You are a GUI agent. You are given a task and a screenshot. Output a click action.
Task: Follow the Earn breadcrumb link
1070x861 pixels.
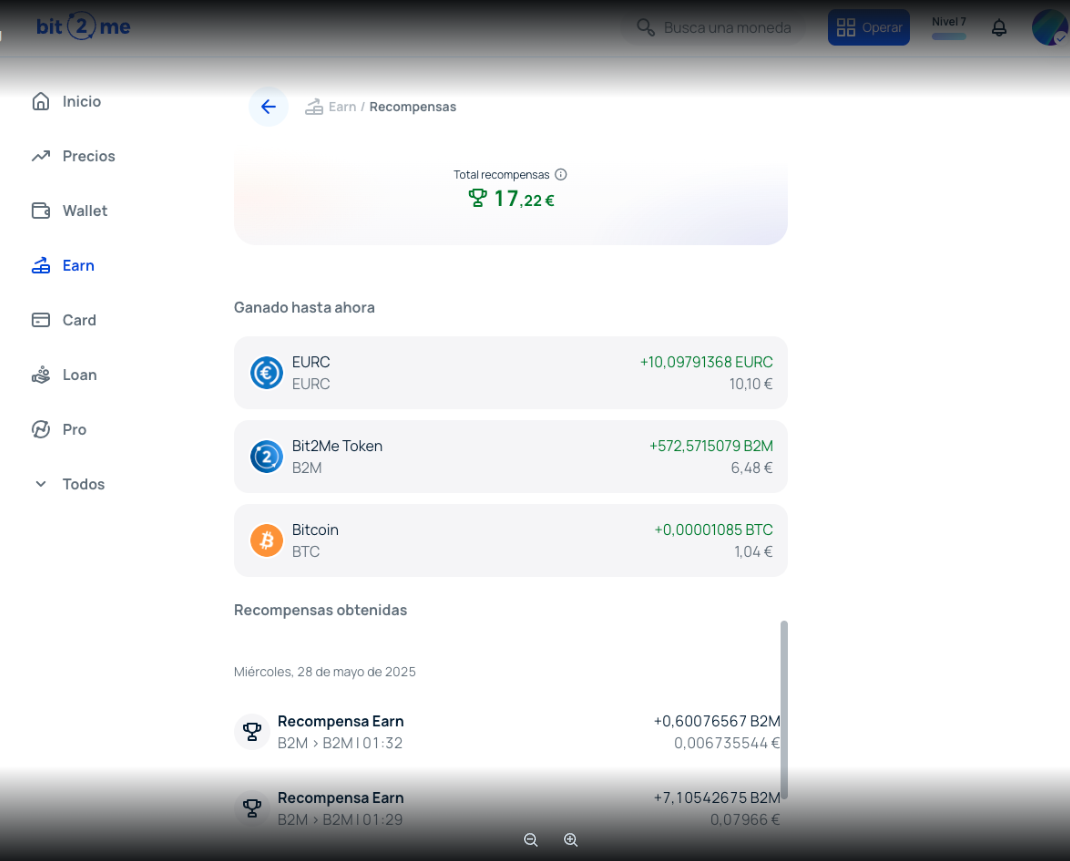click(343, 106)
